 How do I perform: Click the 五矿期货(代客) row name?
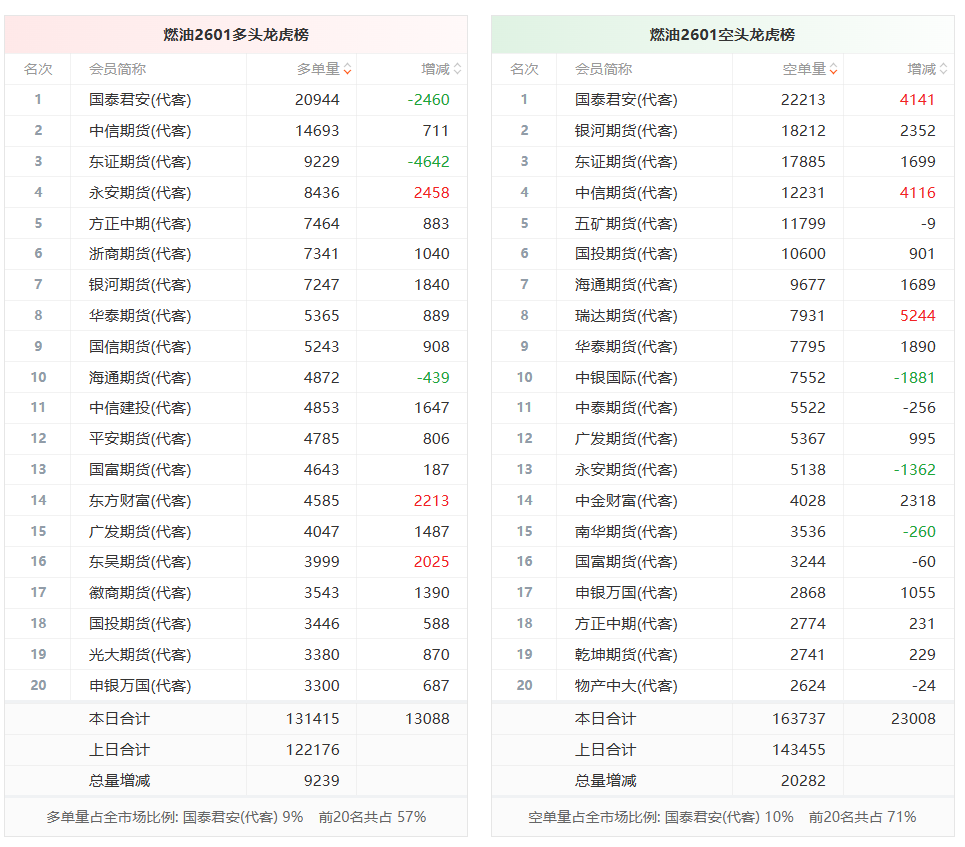626,223
